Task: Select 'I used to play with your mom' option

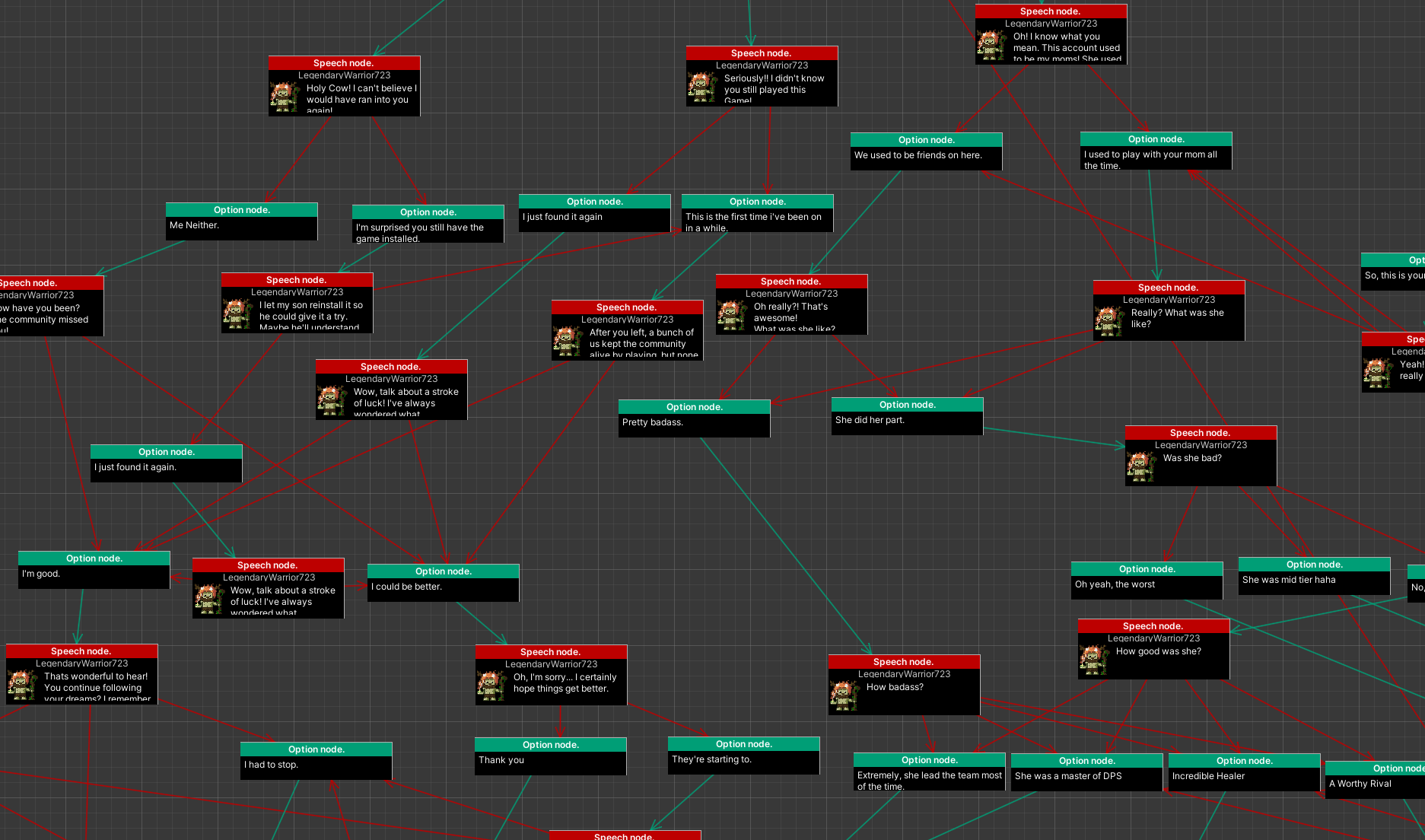Action: [1156, 151]
